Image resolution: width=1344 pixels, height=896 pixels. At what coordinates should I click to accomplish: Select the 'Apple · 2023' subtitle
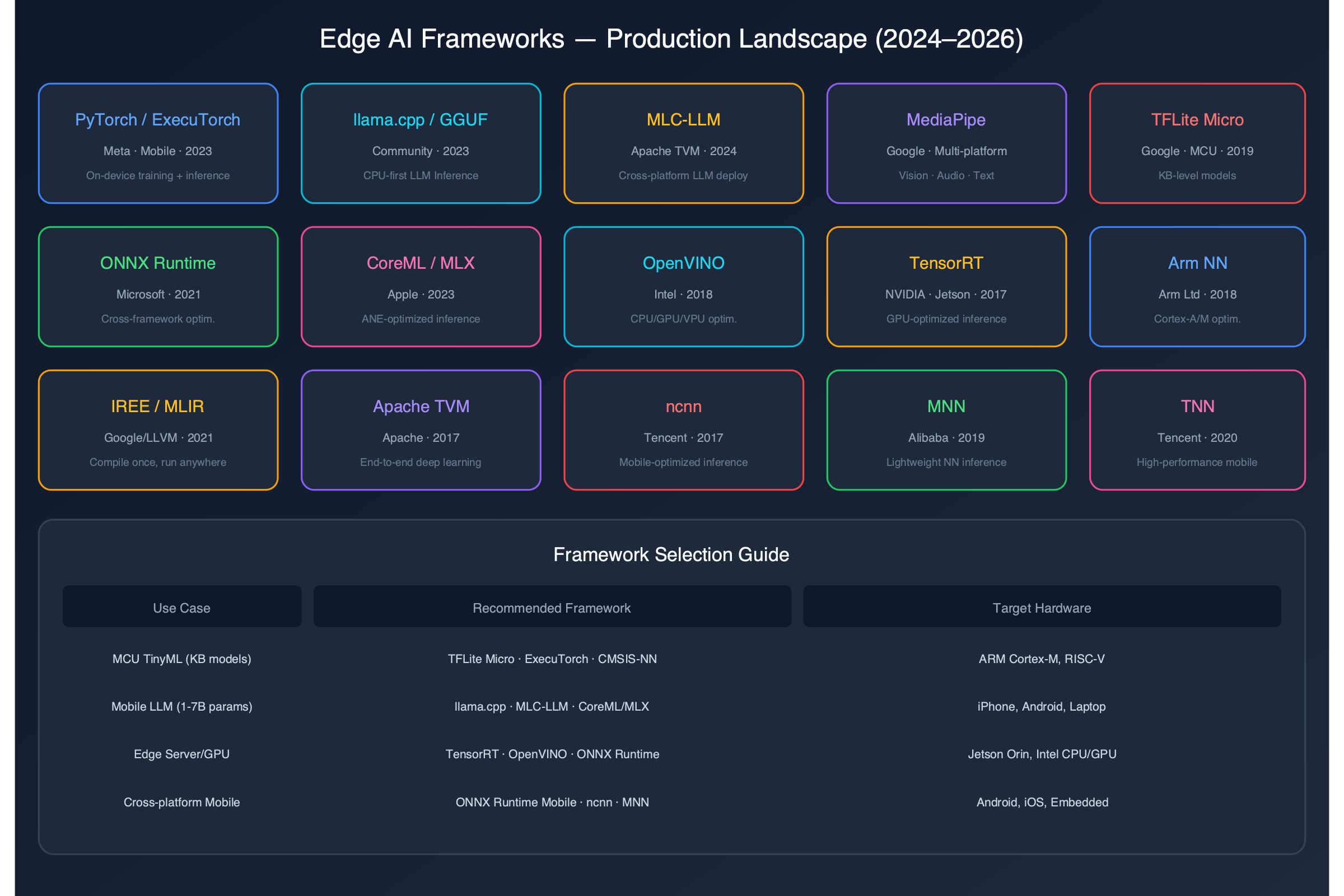point(421,295)
